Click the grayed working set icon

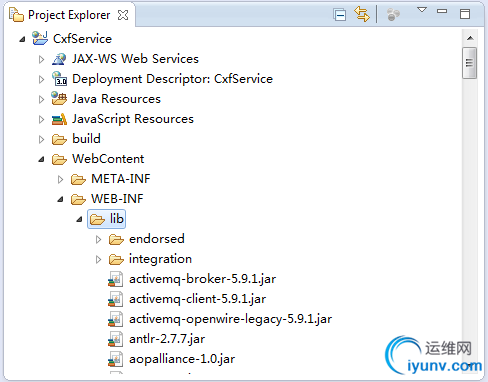click(x=393, y=15)
